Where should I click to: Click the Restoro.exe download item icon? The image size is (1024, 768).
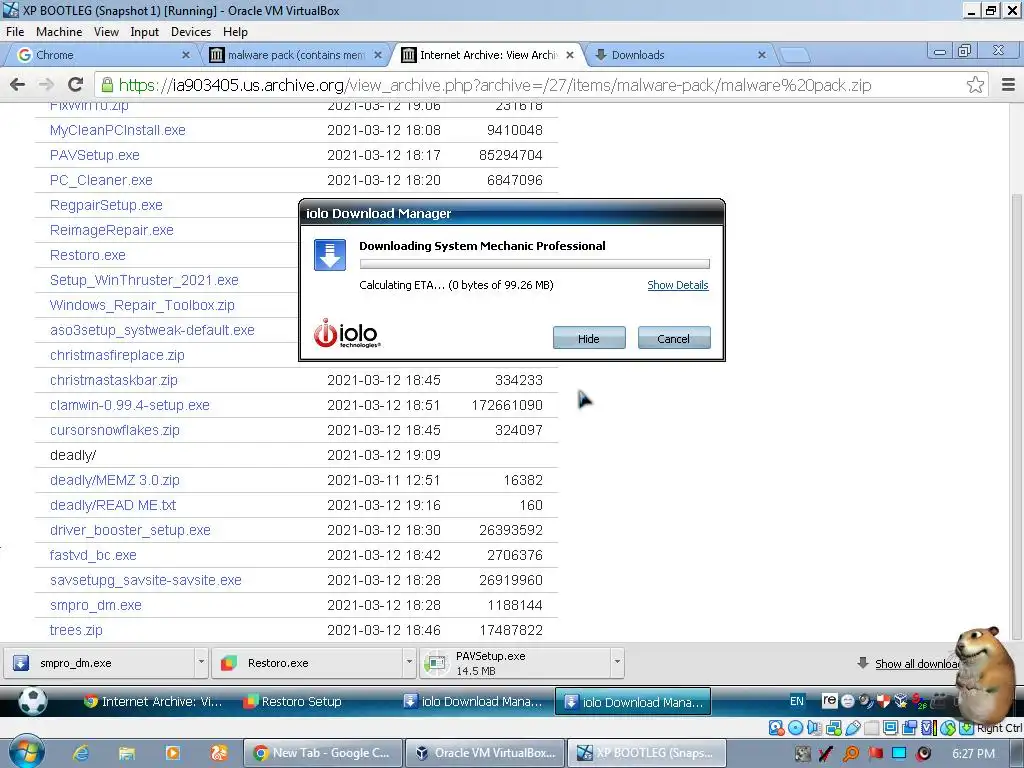point(229,663)
